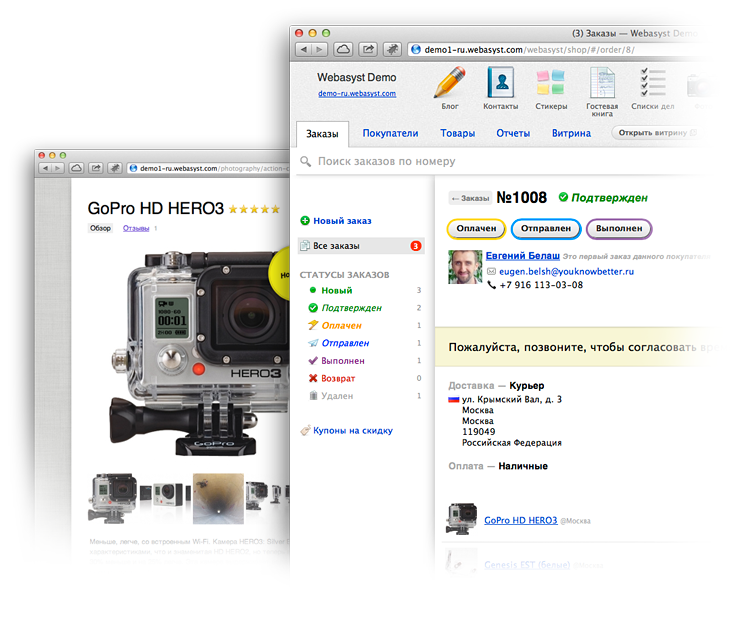The height and width of the screenshot is (625, 730).
Task: Select the first GoPro thumbnail in the gallery
Action: (x=113, y=499)
